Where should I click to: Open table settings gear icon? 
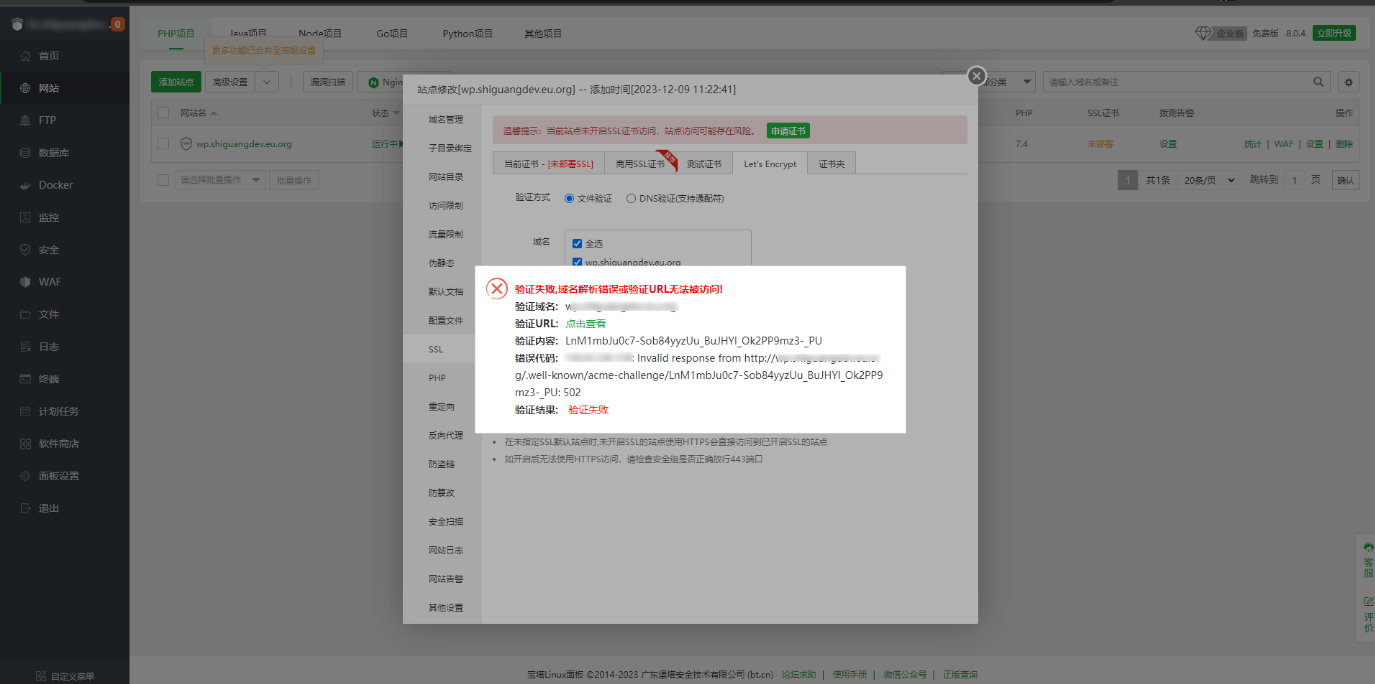tap(1348, 82)
